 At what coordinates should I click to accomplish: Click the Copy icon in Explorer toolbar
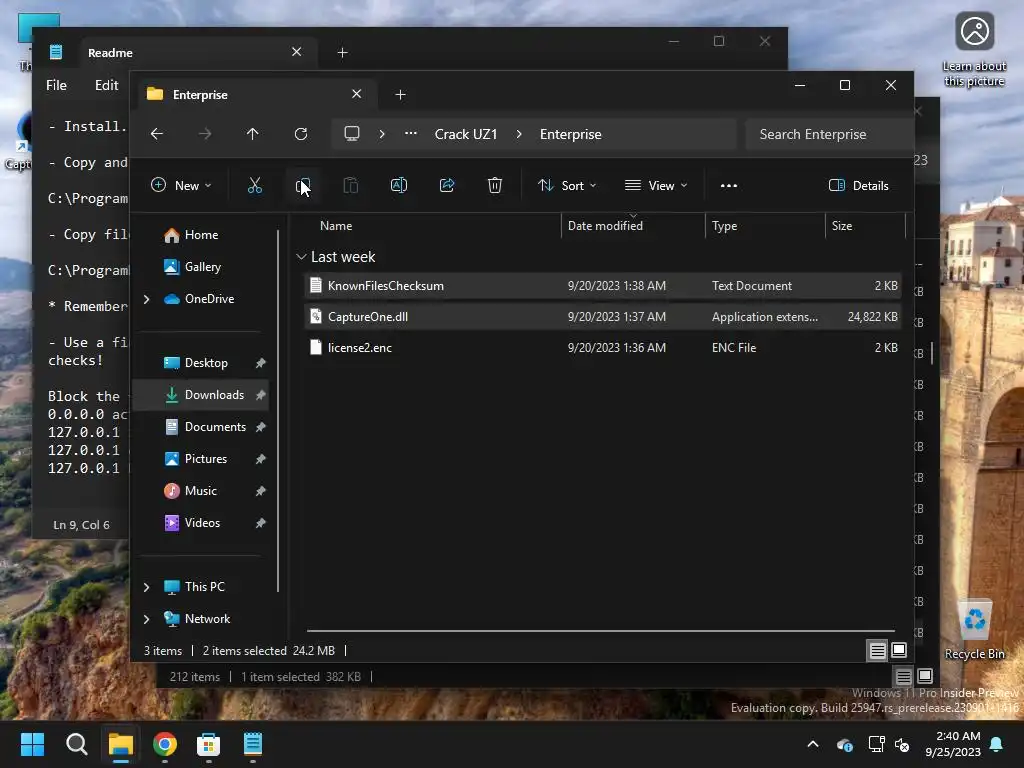pyautogui.click(x=302, y=185)
